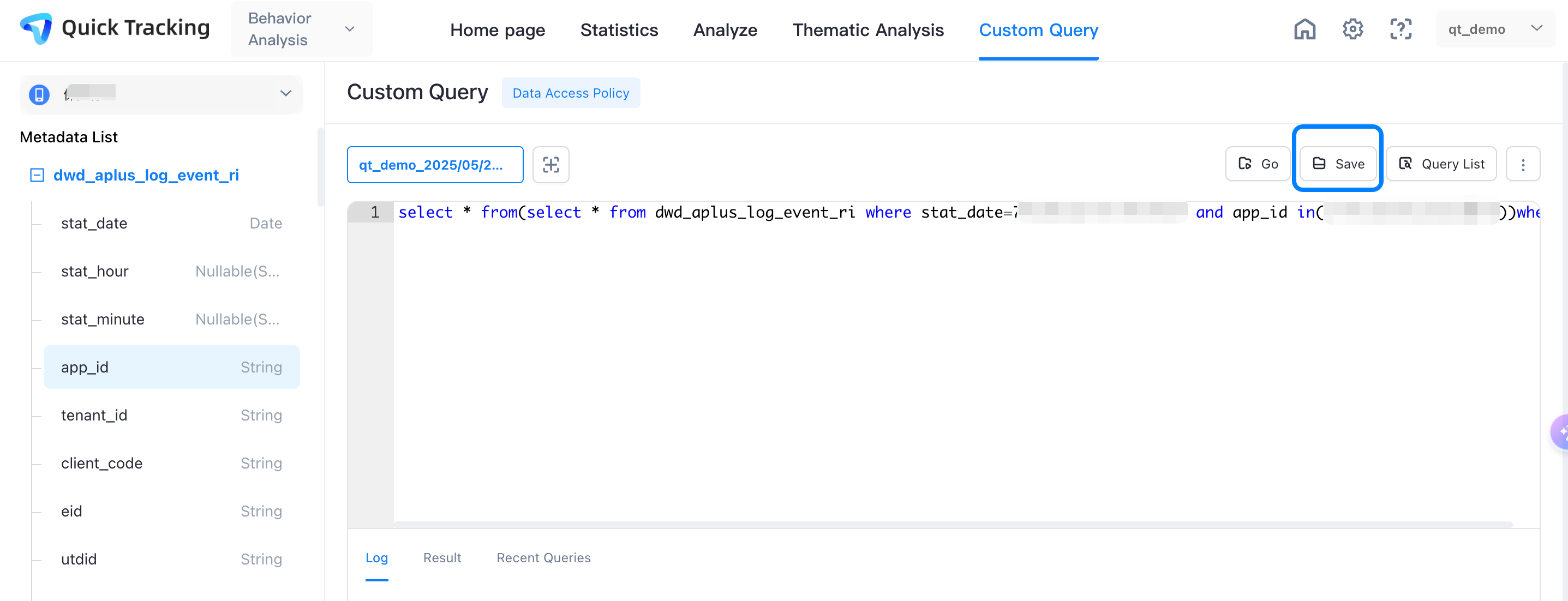
Task: Click the blue mobile app icon
Action: [40, 94]
